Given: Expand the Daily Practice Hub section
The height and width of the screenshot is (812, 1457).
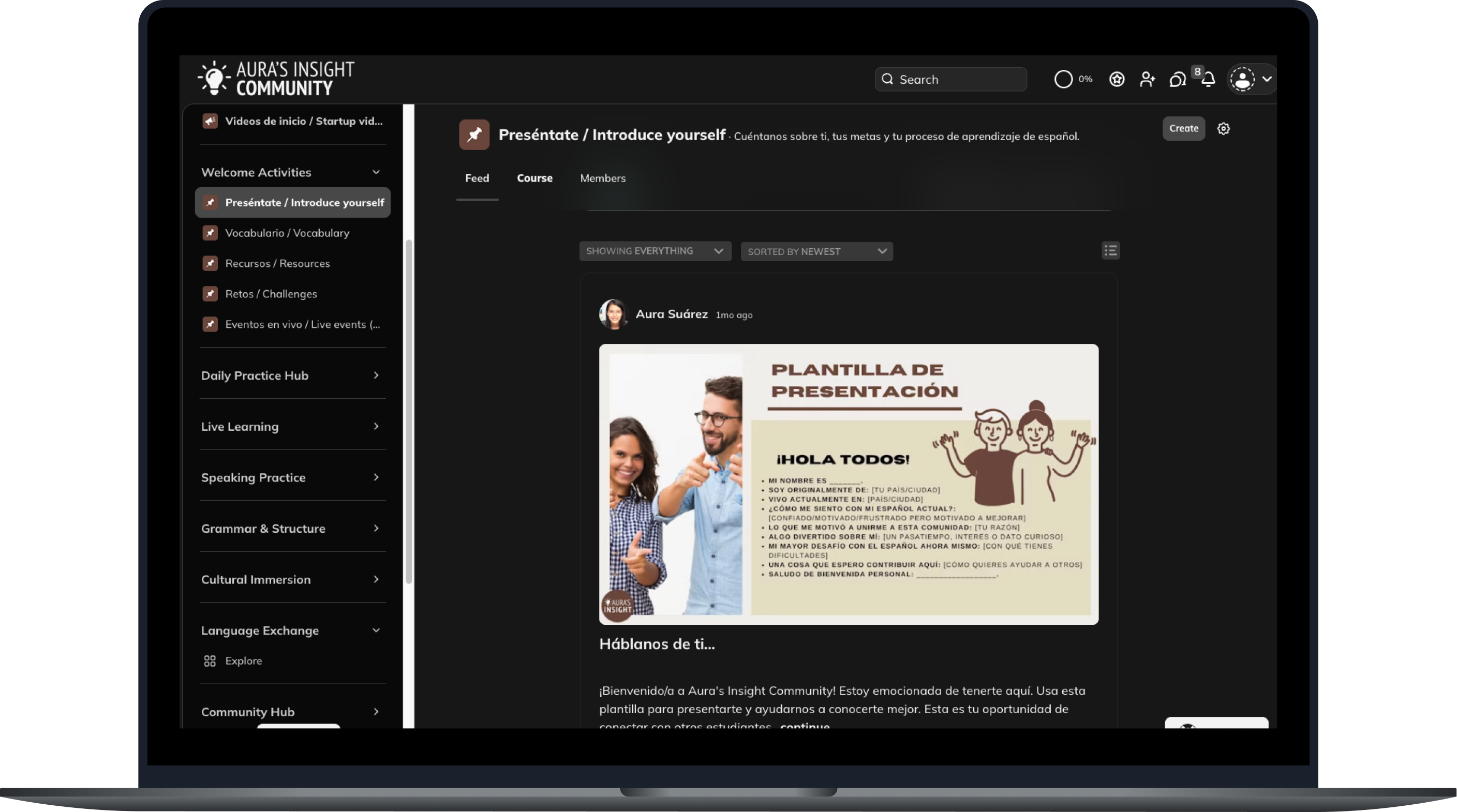Looking at the screenshot, I should tap(376, 375).
